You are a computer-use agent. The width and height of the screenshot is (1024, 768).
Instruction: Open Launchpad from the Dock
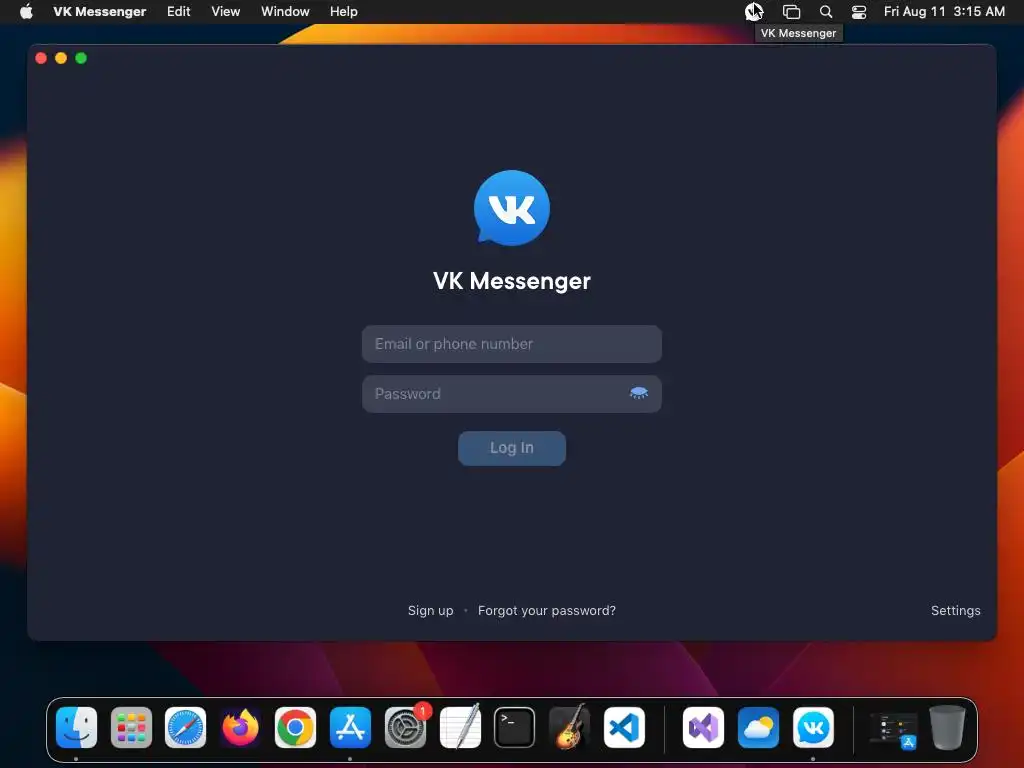pyautogui.click(x=131, y=727)
